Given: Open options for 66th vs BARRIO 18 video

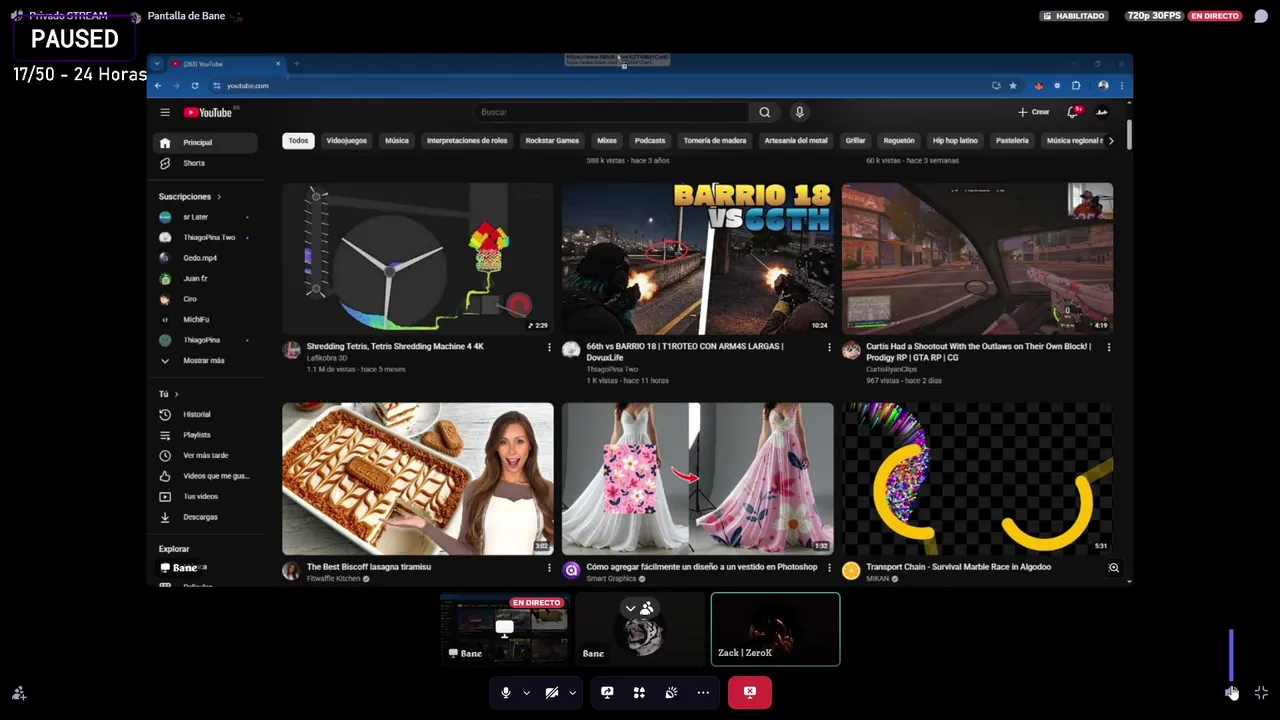Looking at the screenshot, I should 828,347.
